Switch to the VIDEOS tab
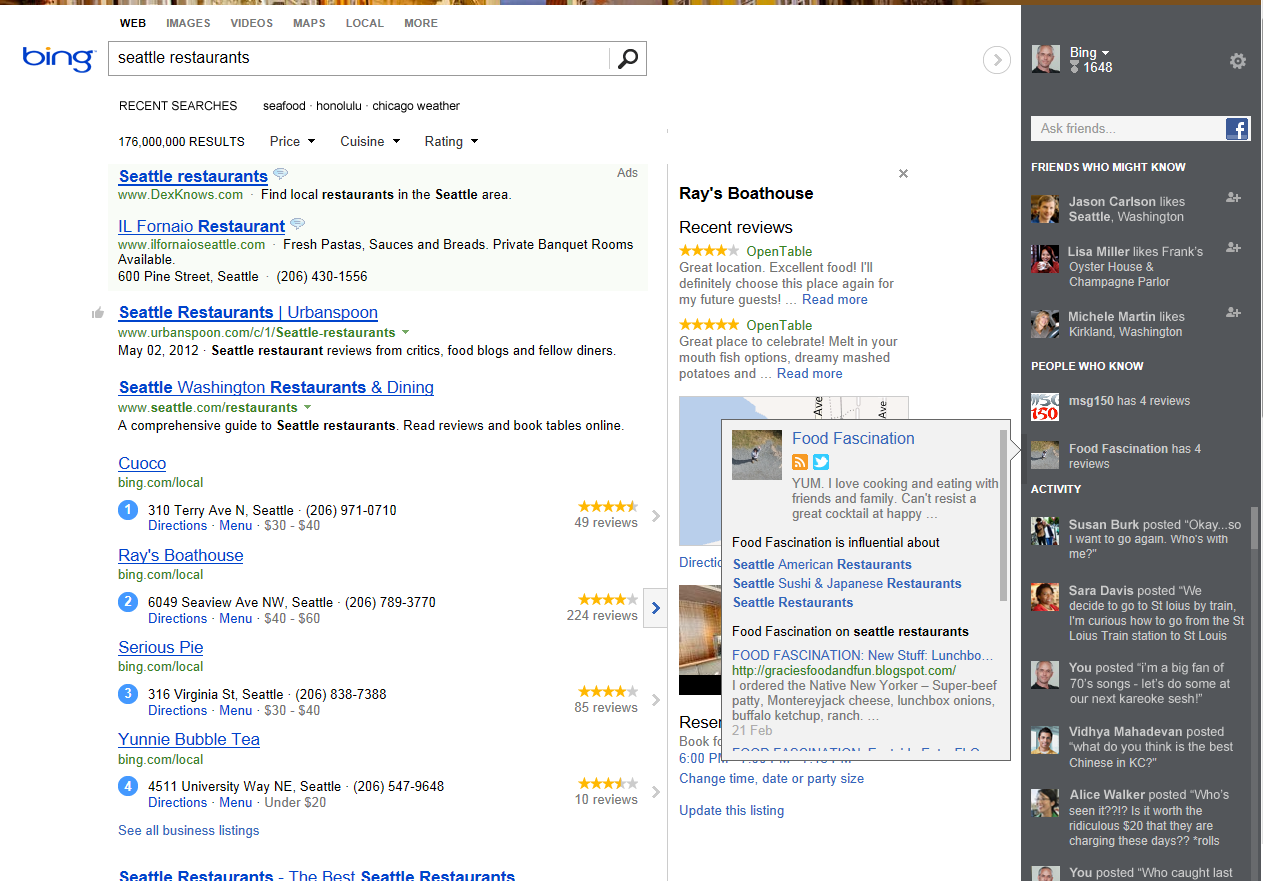1263x881 pixels. click(251, 23)
